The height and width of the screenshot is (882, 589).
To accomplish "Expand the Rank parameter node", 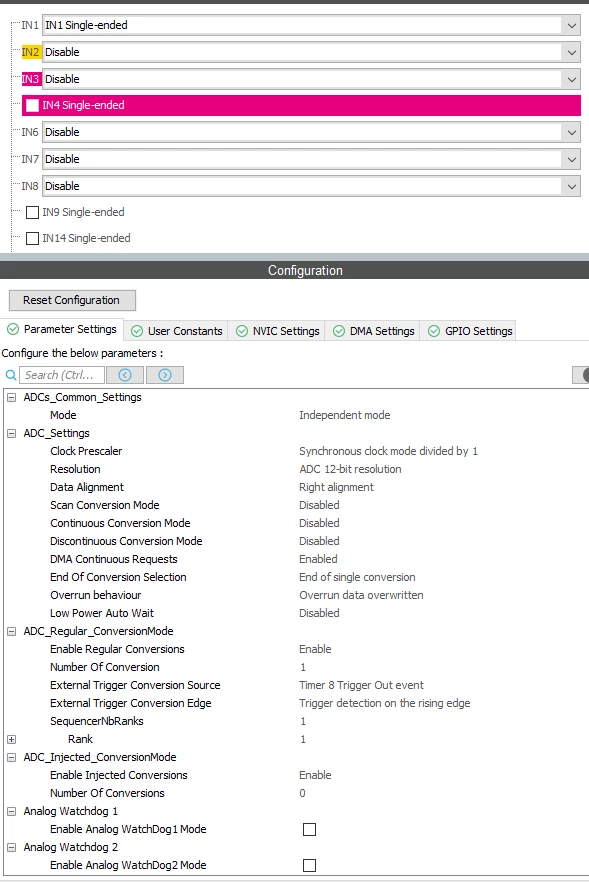I will (11, 739).
